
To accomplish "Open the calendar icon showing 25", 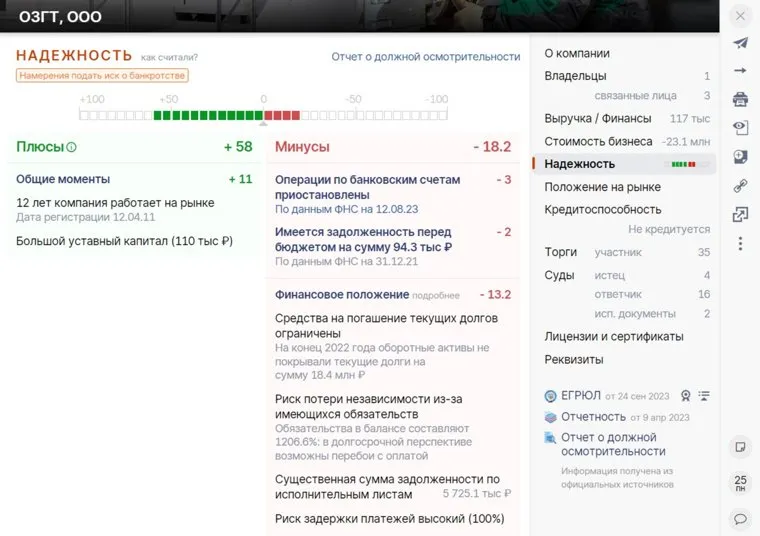I will tap(740, 483).
